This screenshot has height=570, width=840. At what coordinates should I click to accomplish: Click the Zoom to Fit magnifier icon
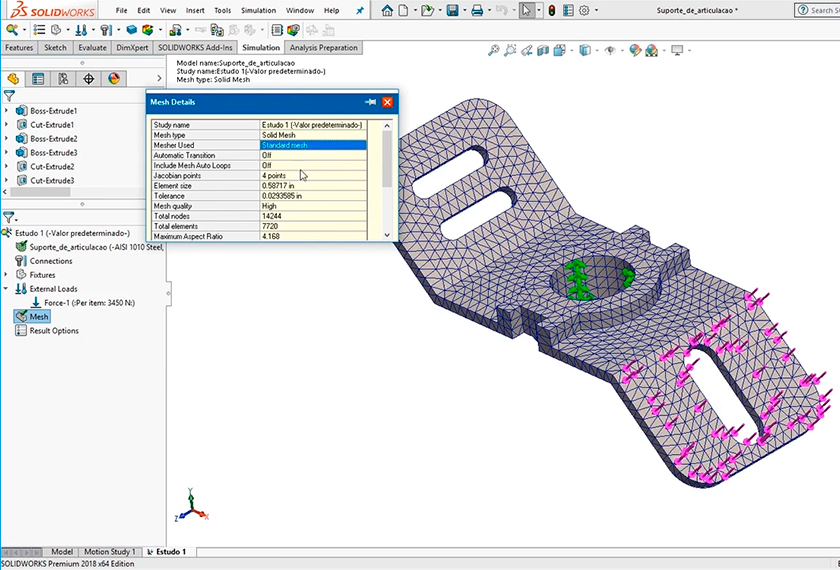coord(494,50)
